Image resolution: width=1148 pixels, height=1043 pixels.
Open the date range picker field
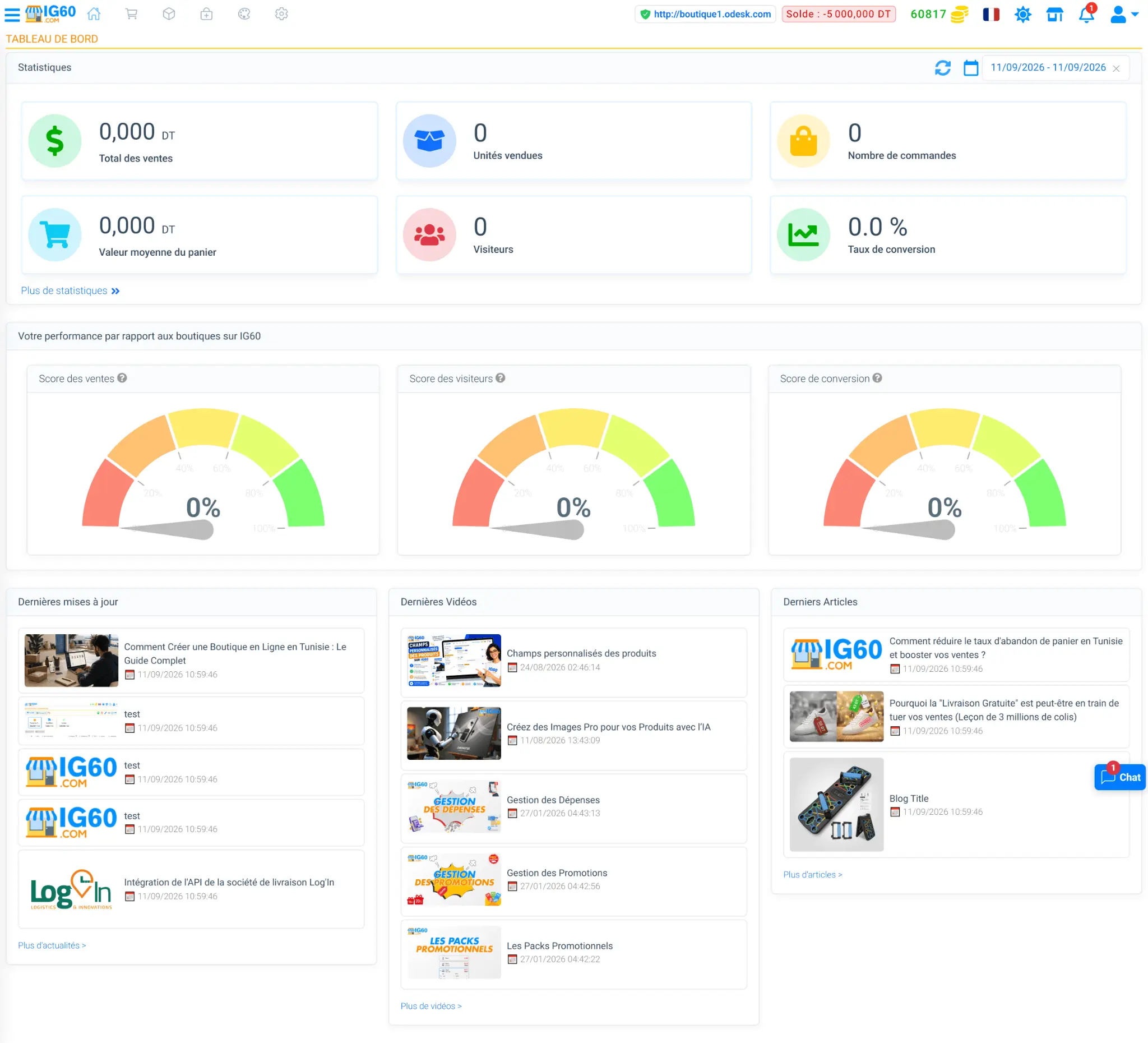(x=1048, y=68)
